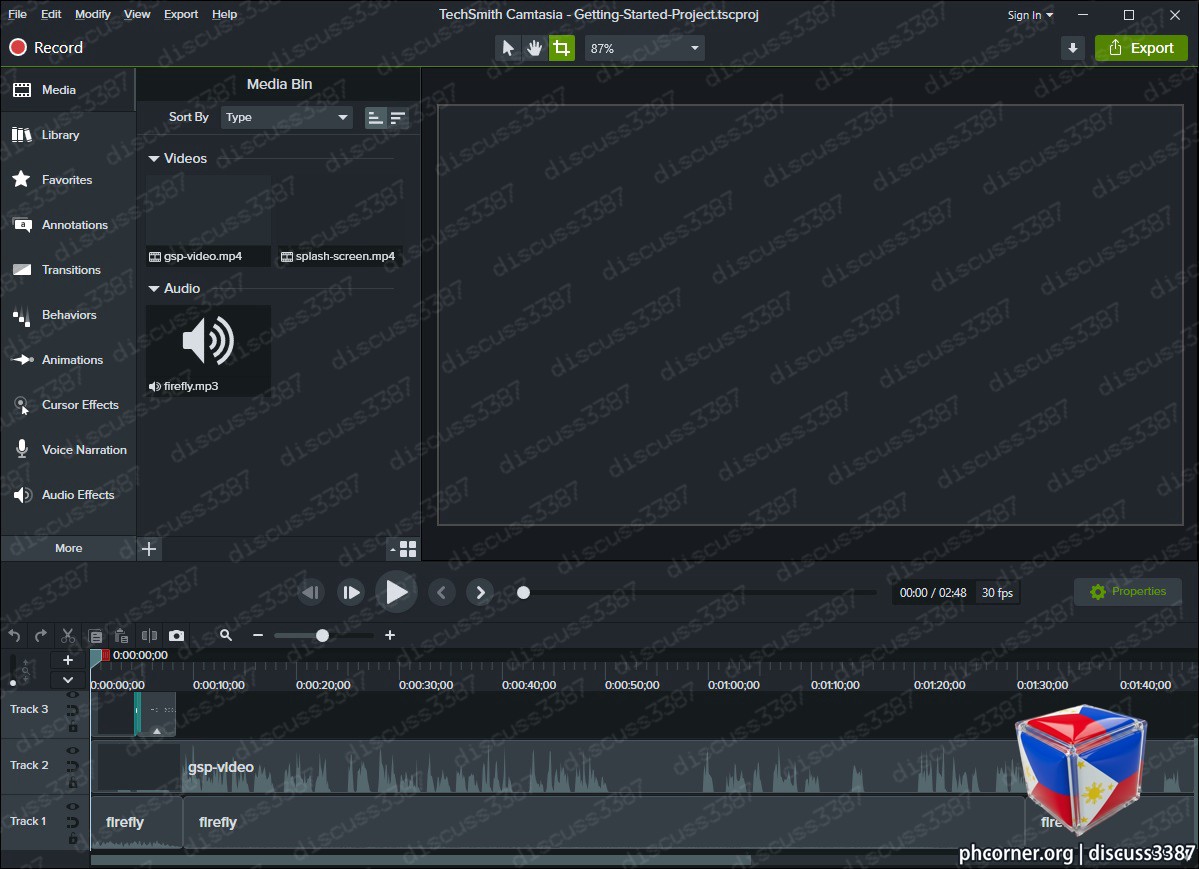Select the splash-screen.mp4 media item
The width and height of the screenshot is (1199, 869).
pyautogui.click(x=340, y=221)
